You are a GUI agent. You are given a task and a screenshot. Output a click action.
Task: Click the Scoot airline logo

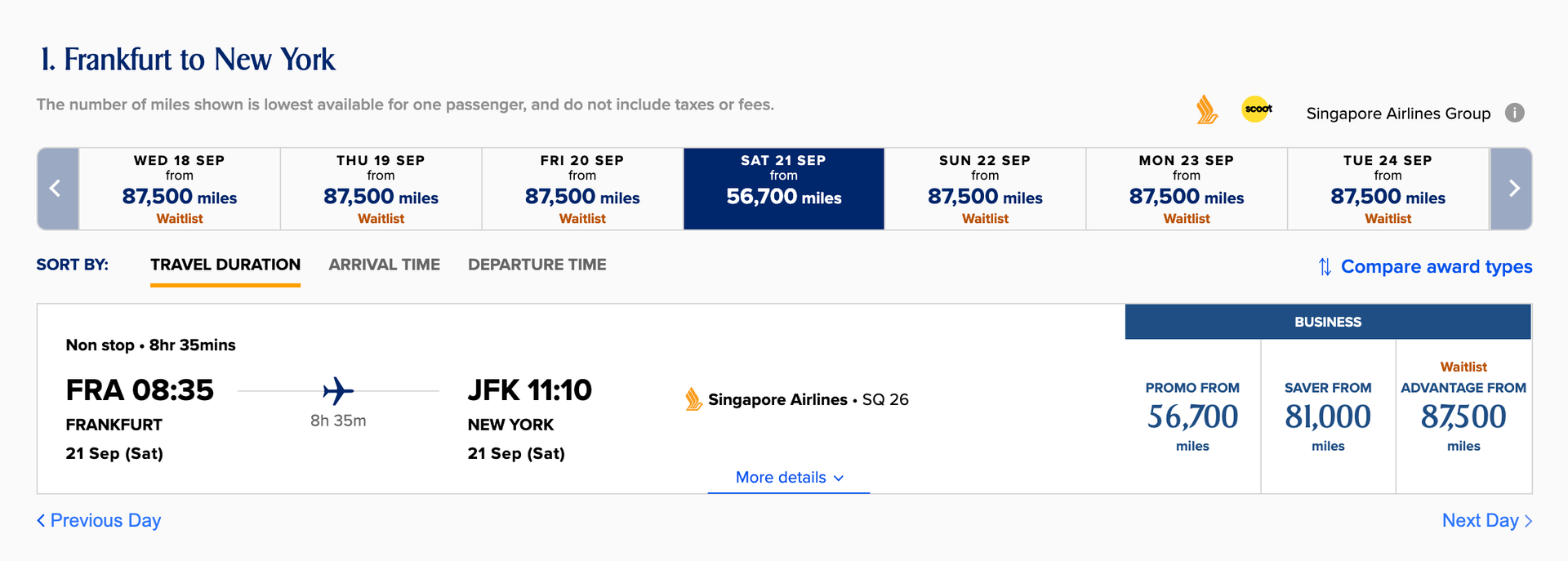tap(1256, 108)
